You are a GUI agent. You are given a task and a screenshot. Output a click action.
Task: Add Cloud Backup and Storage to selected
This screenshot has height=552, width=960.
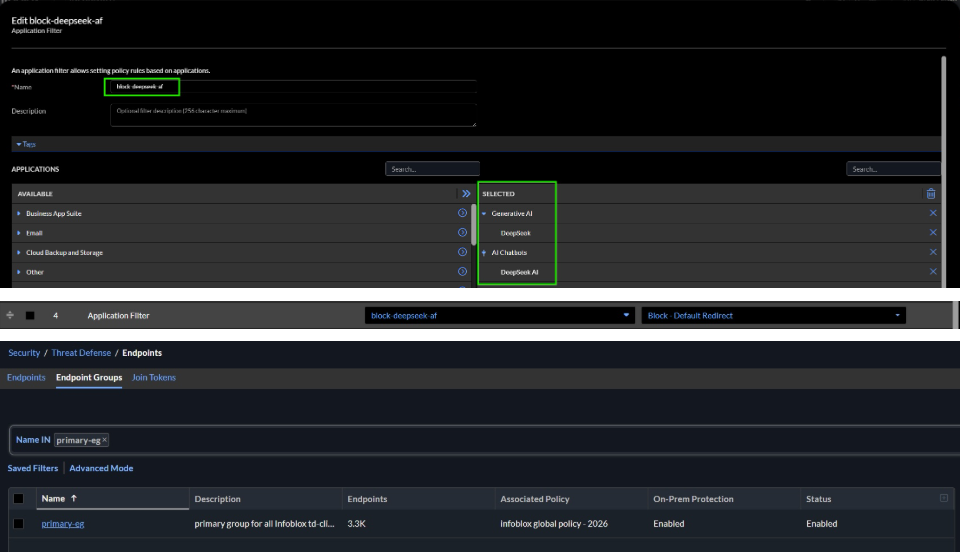[x=462, y=252]
